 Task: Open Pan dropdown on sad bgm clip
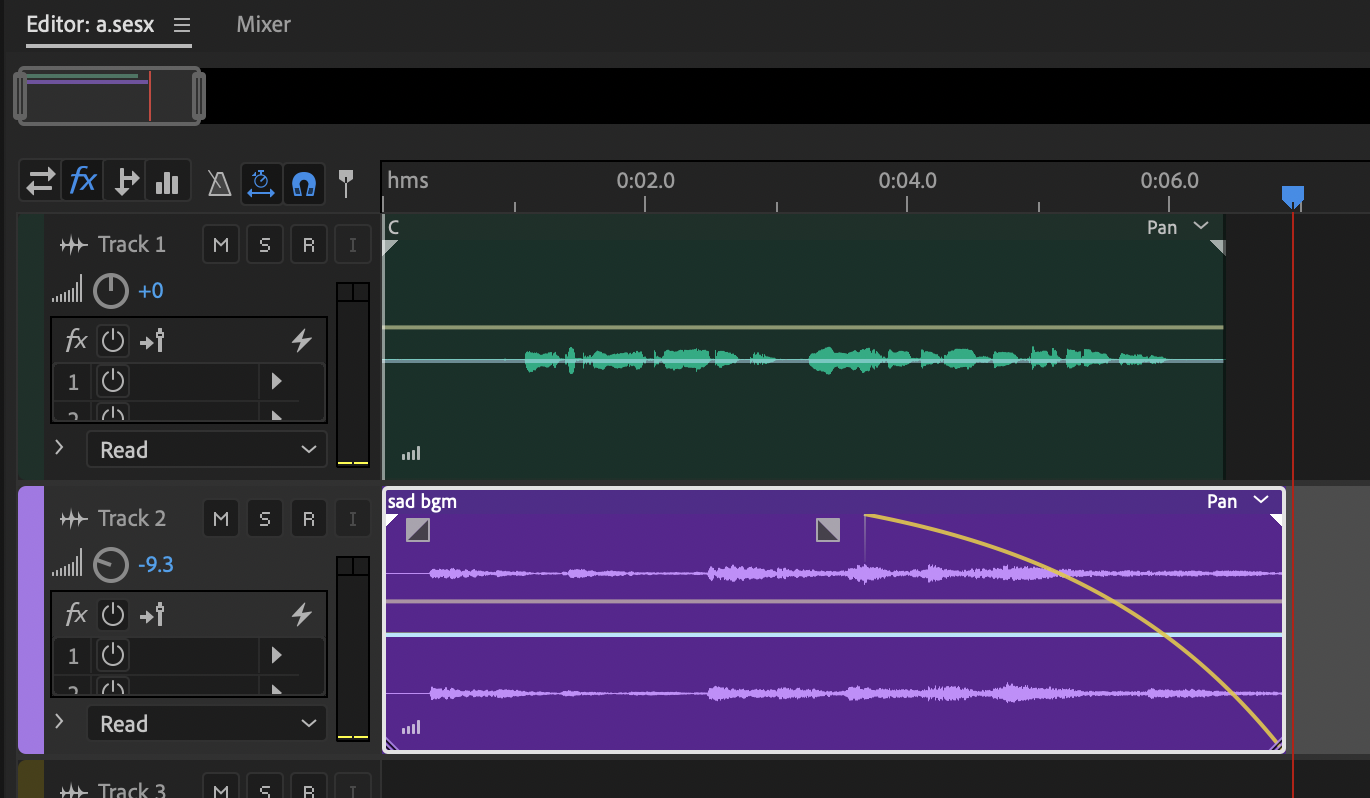point(1238,501)
